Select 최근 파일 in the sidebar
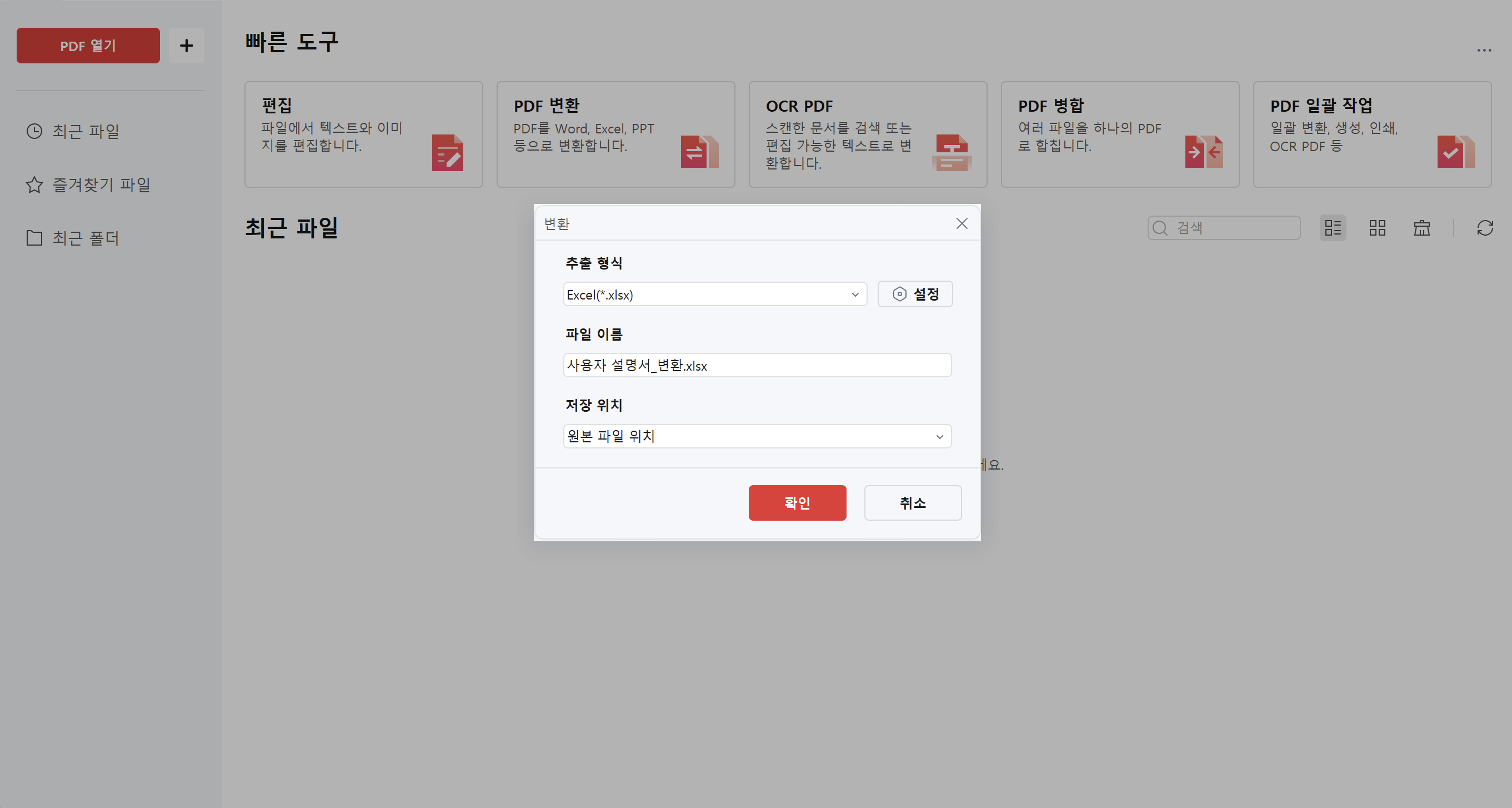 click(x=86, y=132)
